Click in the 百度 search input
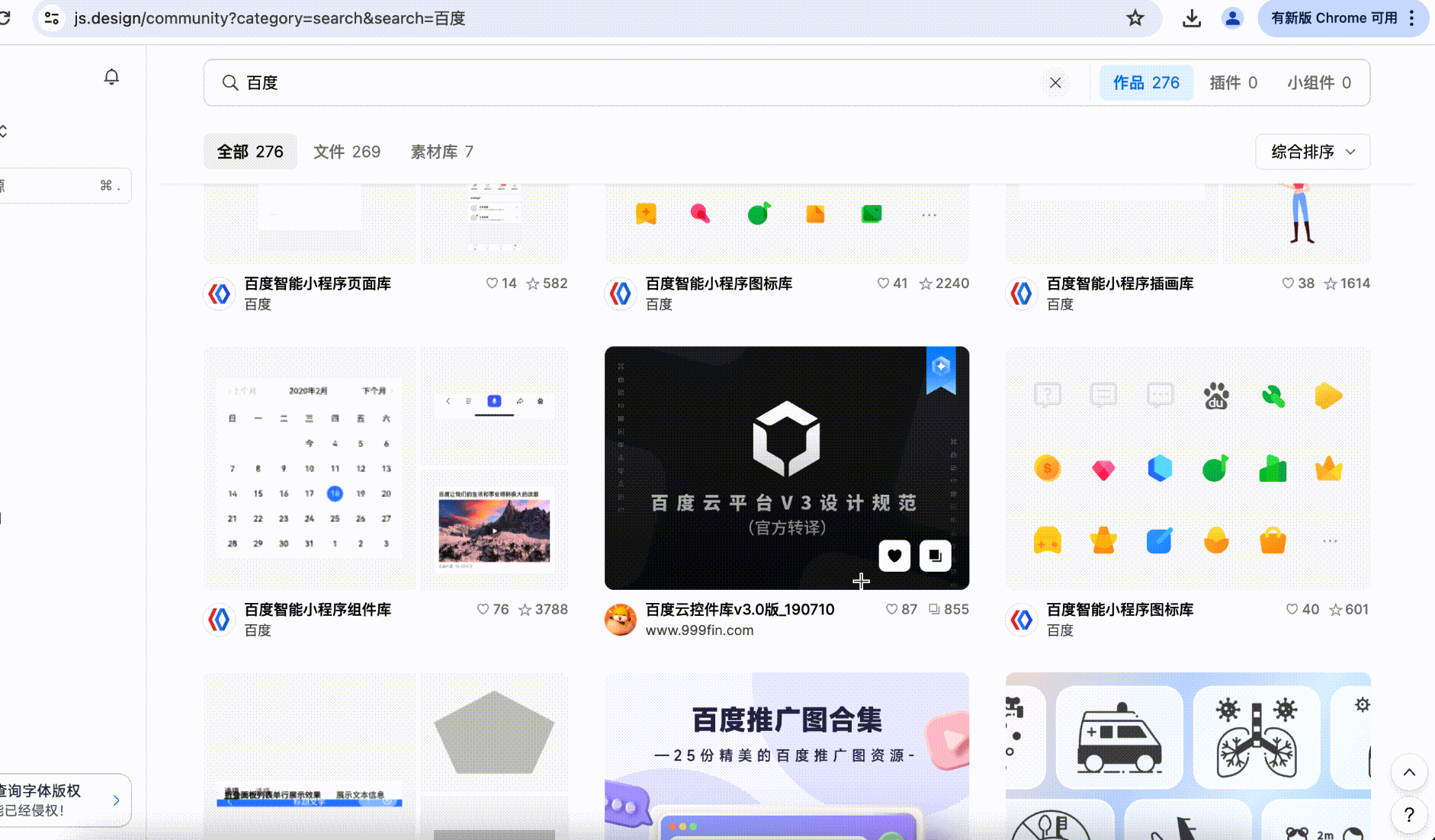Screen dimensions: 1435x840 640,82
